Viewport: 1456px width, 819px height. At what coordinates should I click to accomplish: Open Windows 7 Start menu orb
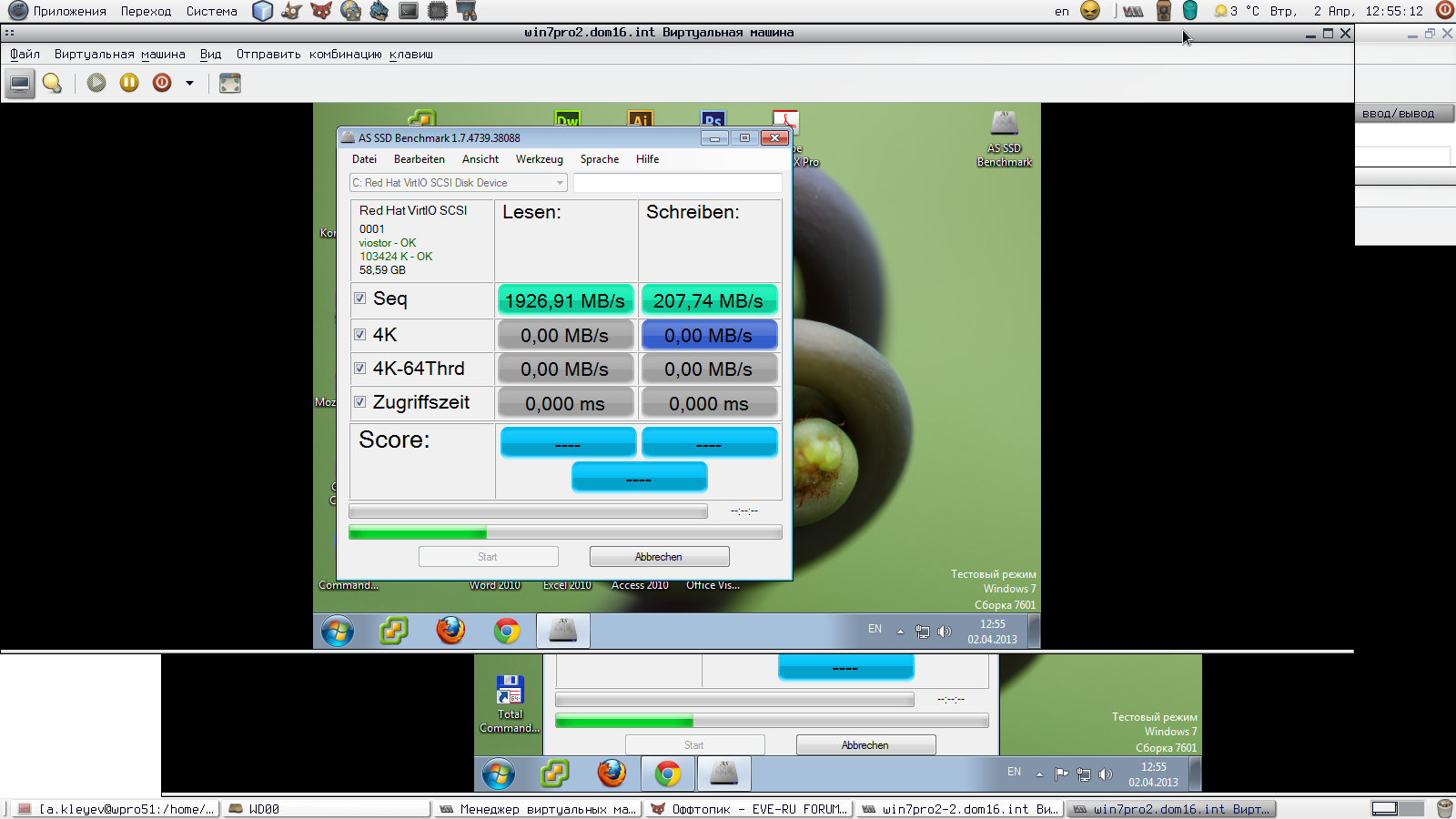tap(338, 631)
